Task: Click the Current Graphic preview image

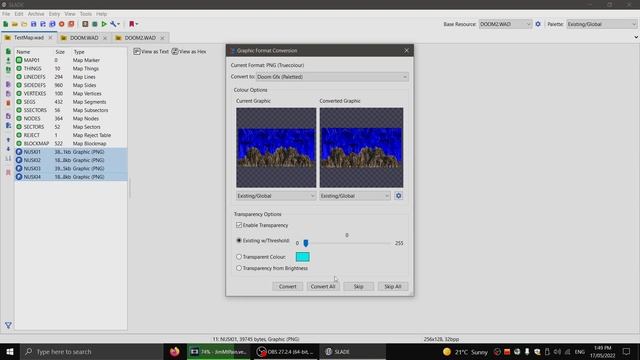Action: click(276, 147)
